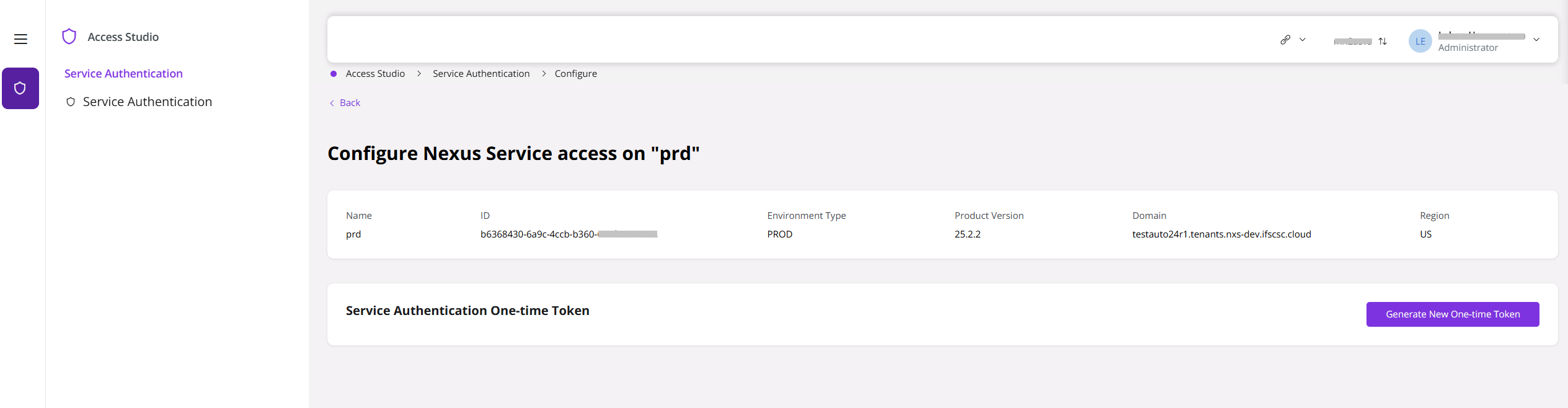Viewport: 1568px width, 408px height.
Task: Select the purple shield sidebar icon
Action: (x=20, y=88)
